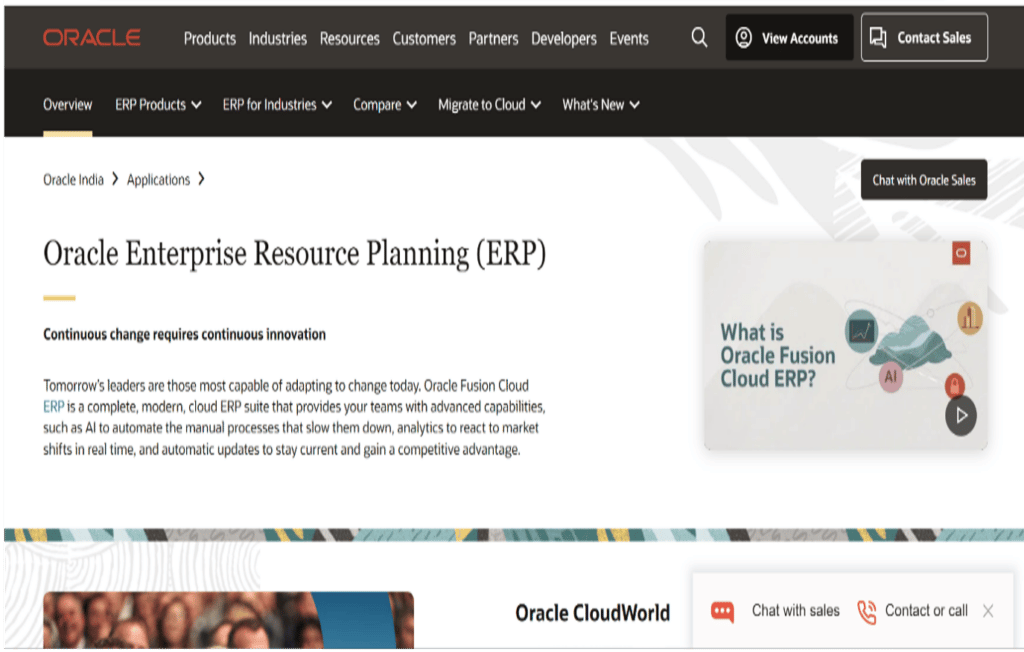Click the Contact Sales chat icon
The image size is (1024, 652).
[878, 38]
